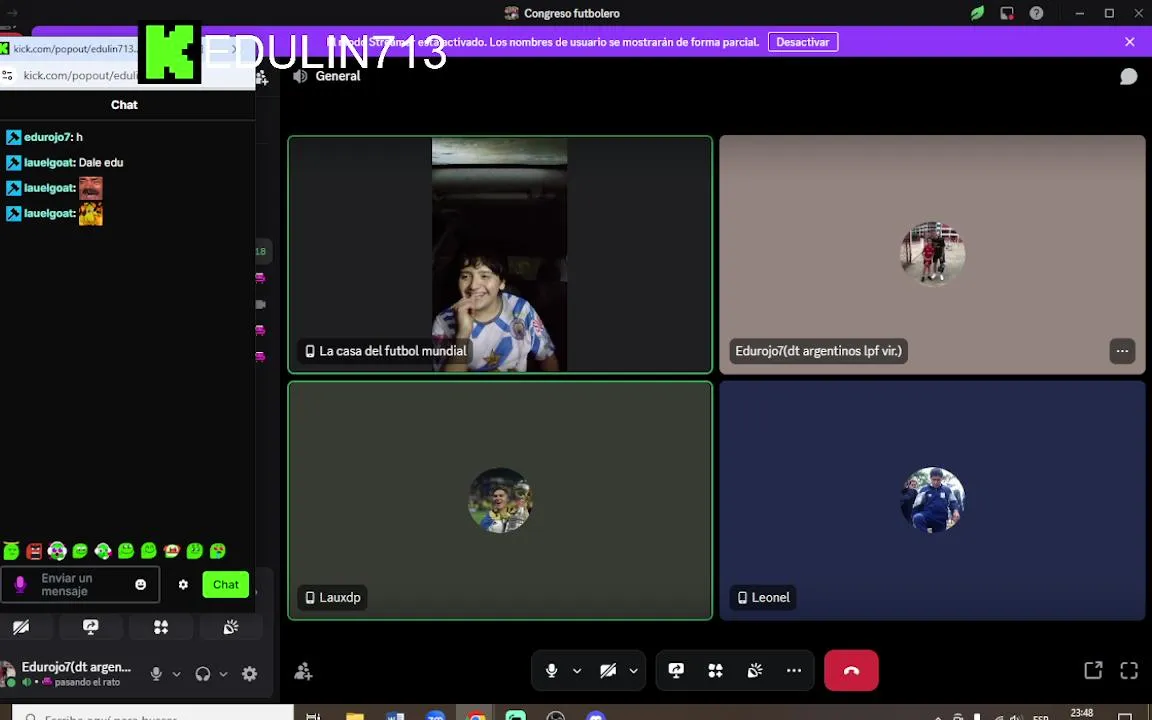This screenshot has width=1152, height=720.
Task: Open Google Chrome from the taskbar
Action: [x=476, y=716]
